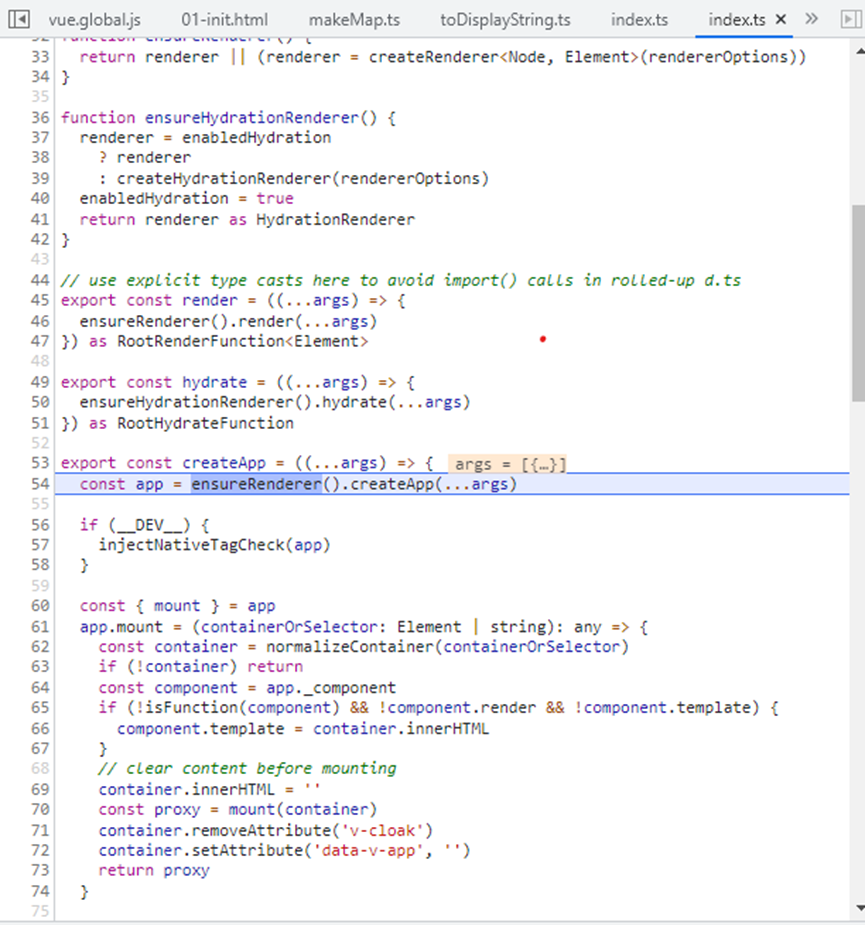Click 'ensureHydrationRenderer' function name on line 36
Image resolution: width=865 pixels, height=925 pixels.
[251, 118]
